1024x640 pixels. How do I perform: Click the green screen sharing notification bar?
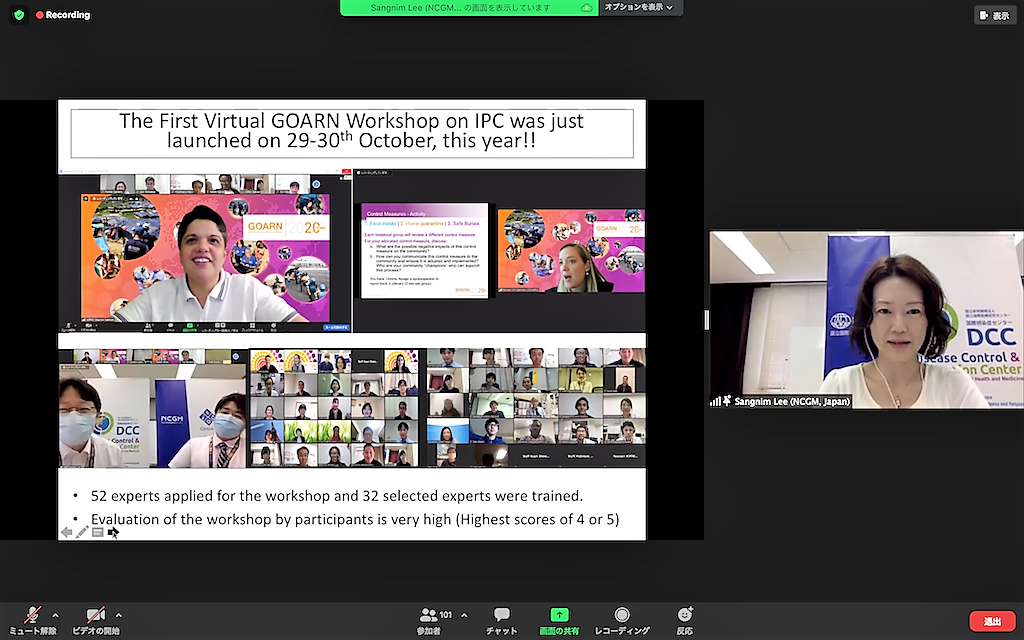pos(468,8)
